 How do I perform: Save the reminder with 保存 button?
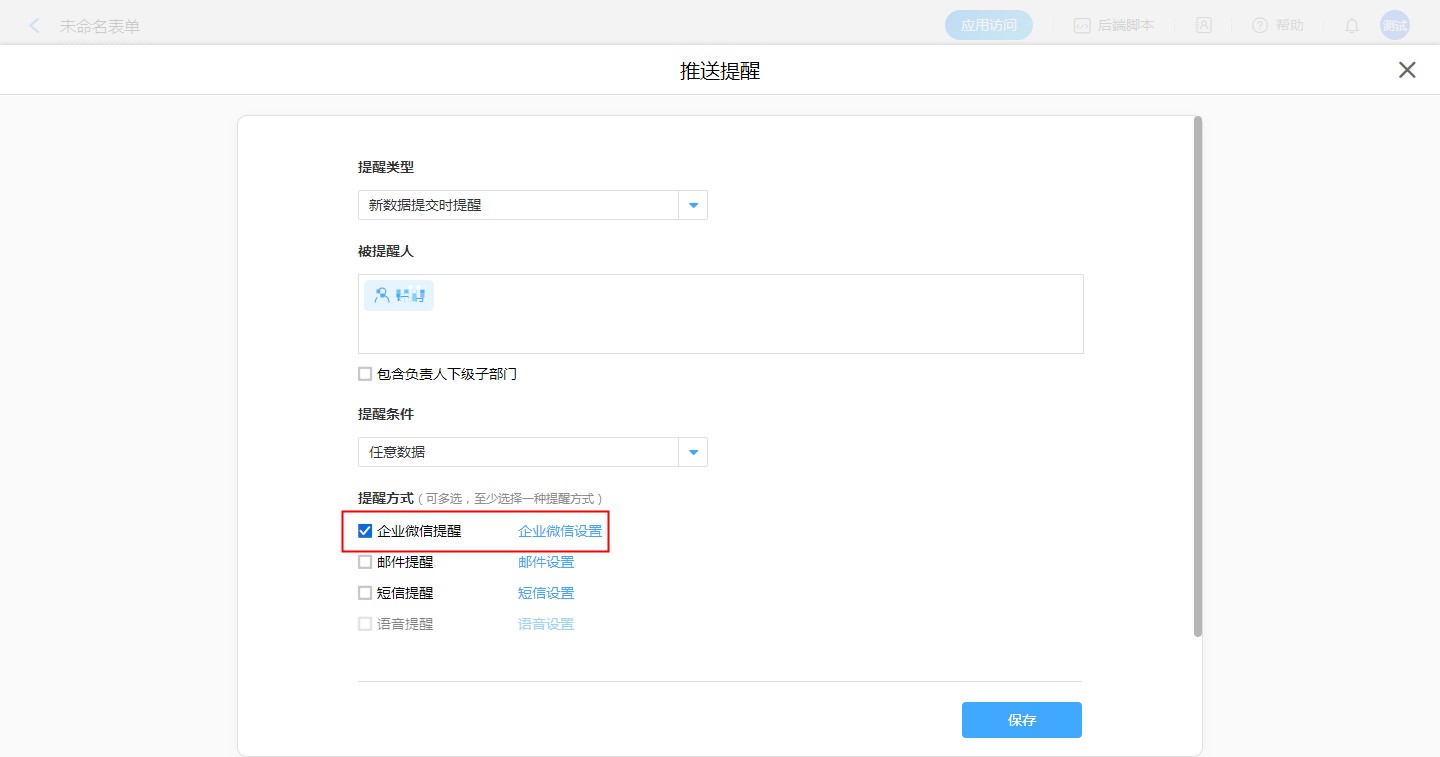click(x=1021, y=720)
